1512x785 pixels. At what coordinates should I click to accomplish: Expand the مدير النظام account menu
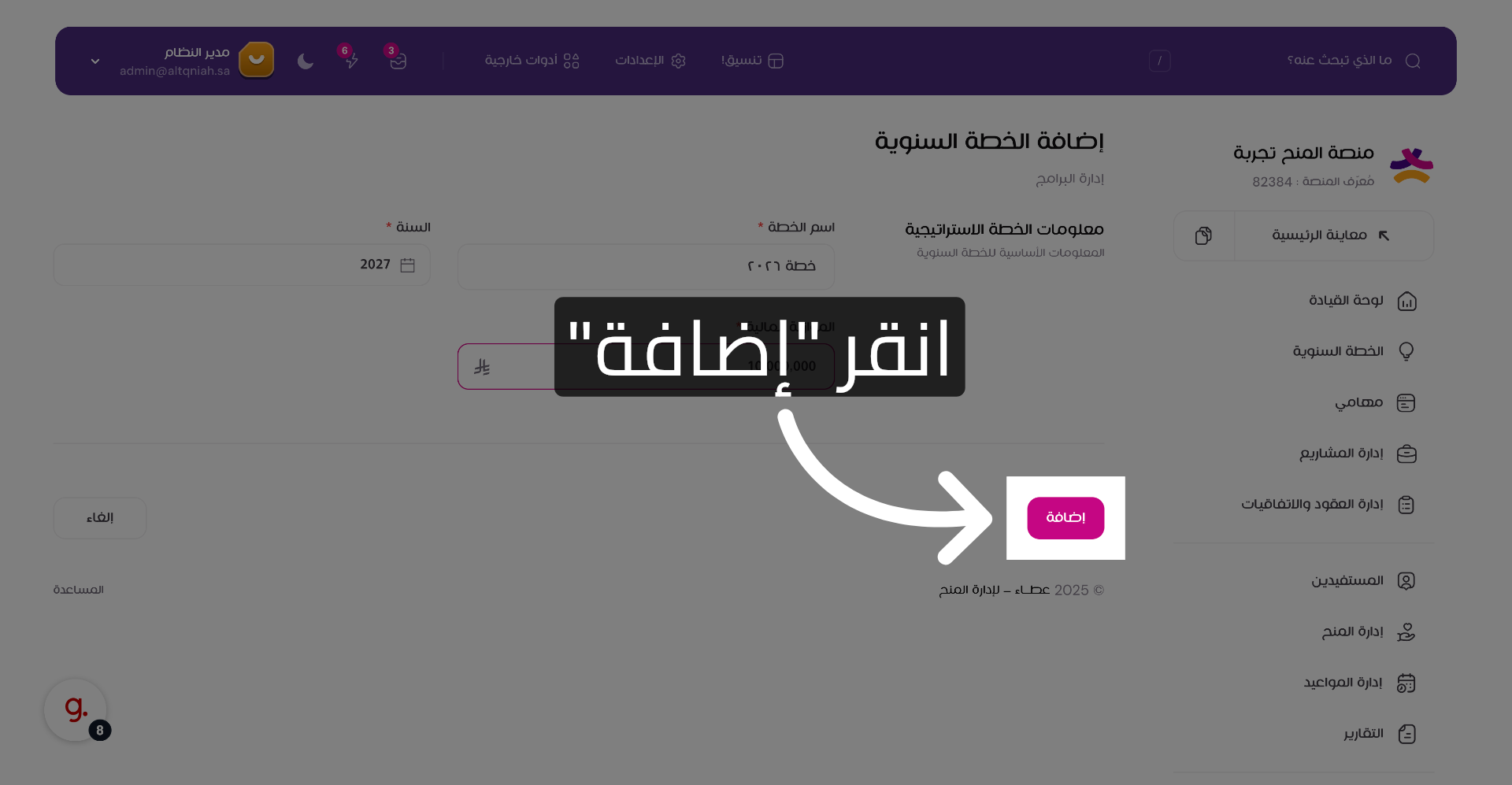click(x=94, y=61)
